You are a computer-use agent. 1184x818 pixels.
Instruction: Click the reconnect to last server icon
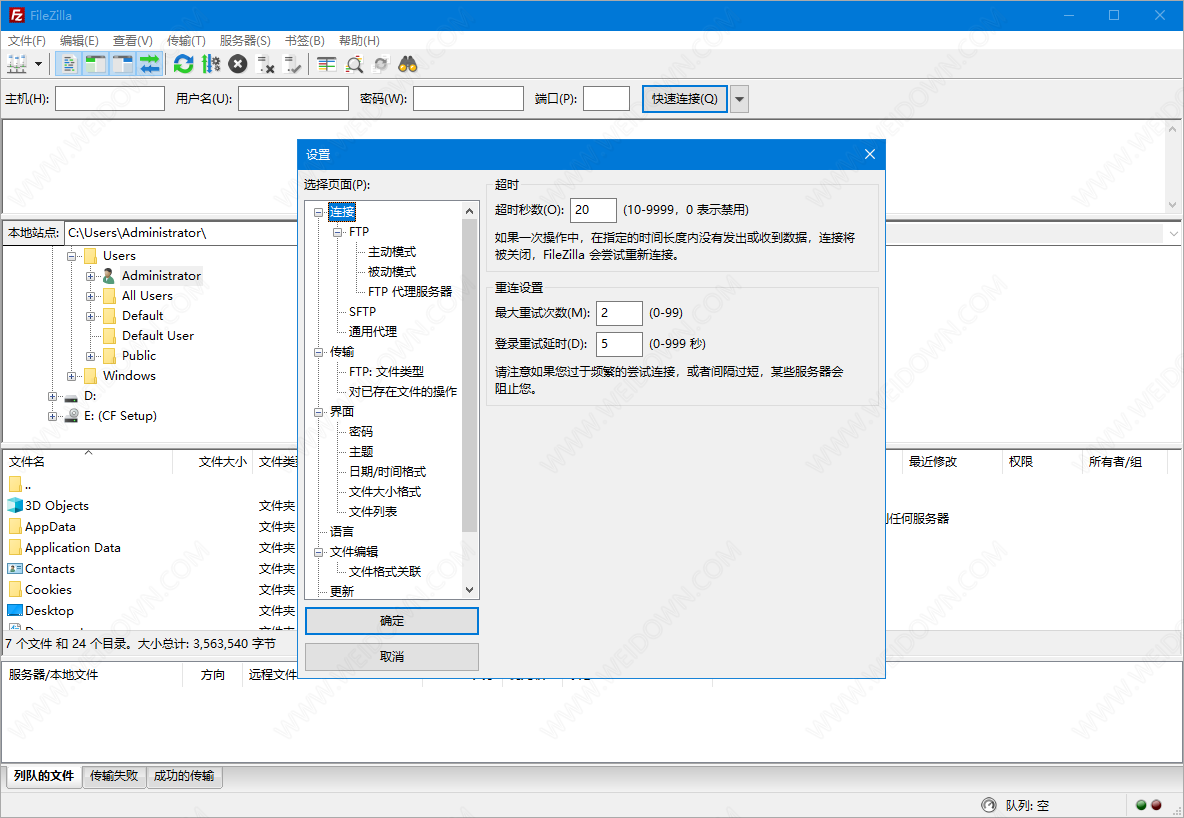tap(292, 64)
